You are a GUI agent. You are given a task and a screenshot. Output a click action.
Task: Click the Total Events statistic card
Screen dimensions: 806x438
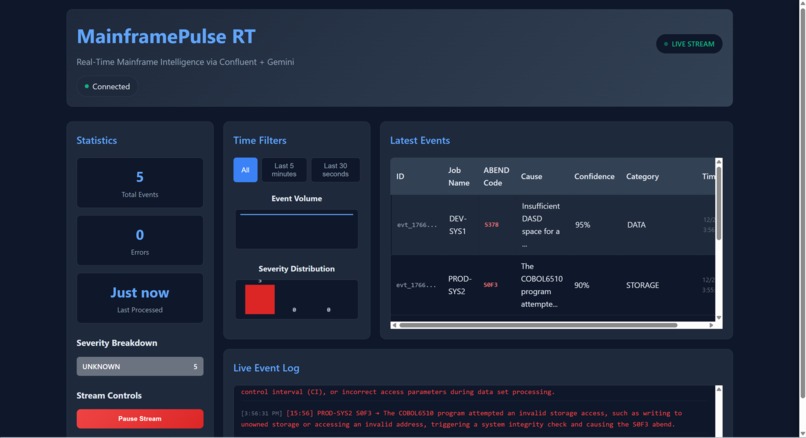click(x=140, y=182)
